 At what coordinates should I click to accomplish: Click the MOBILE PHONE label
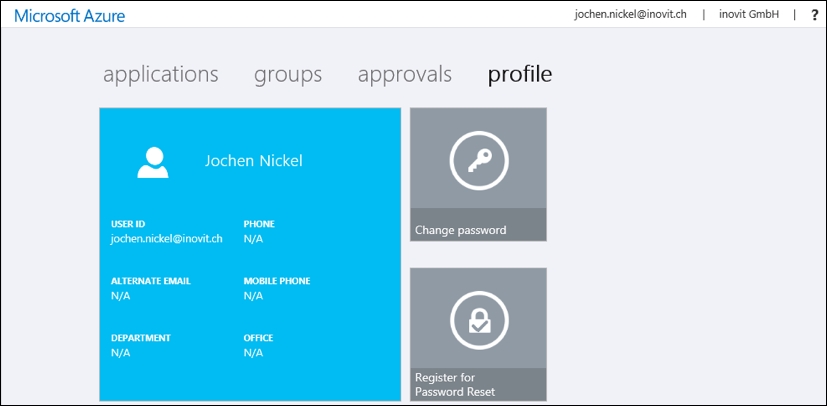pos(277,281)
